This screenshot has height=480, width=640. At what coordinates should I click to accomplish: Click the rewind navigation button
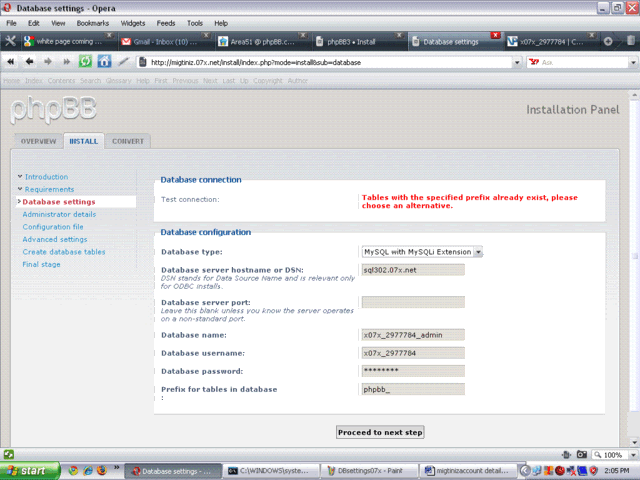[x=11, y=62]
